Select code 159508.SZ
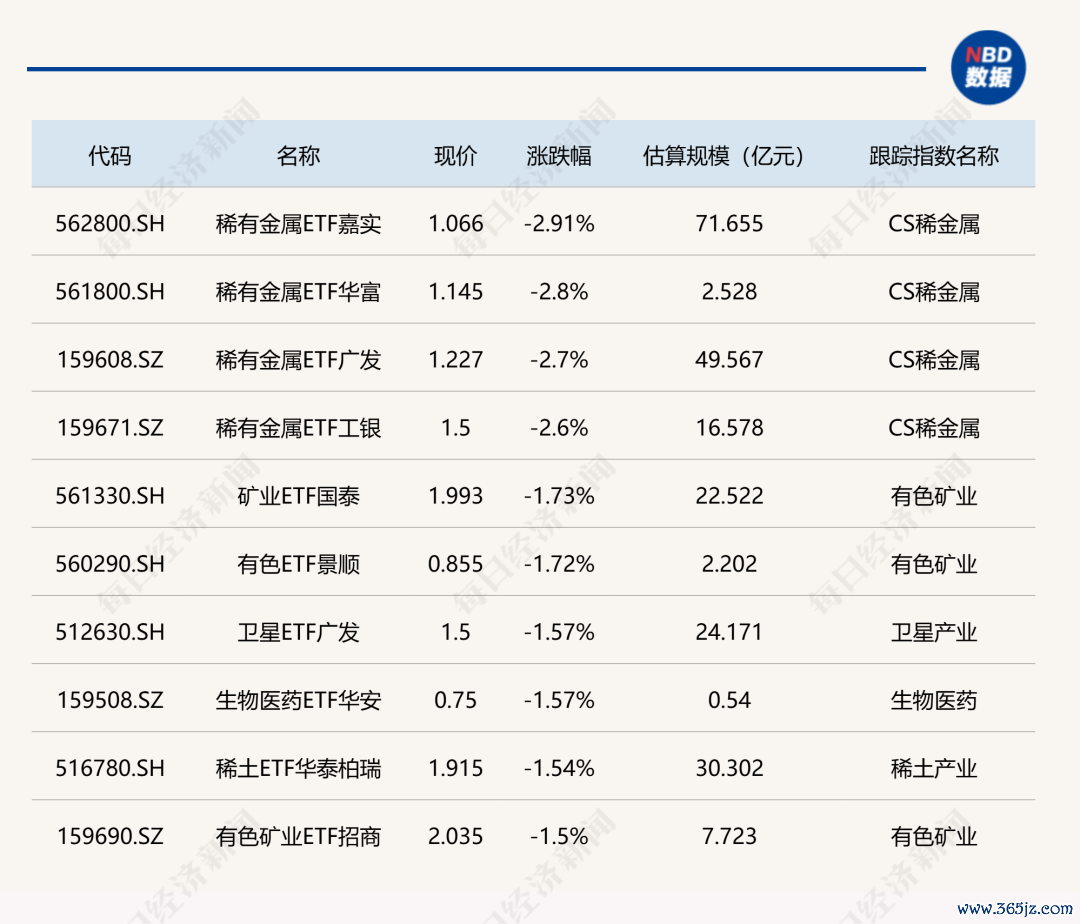Image resolution: width=1080 pixels, height=924 pixels. pyautogui.click(x=110, y=701)
